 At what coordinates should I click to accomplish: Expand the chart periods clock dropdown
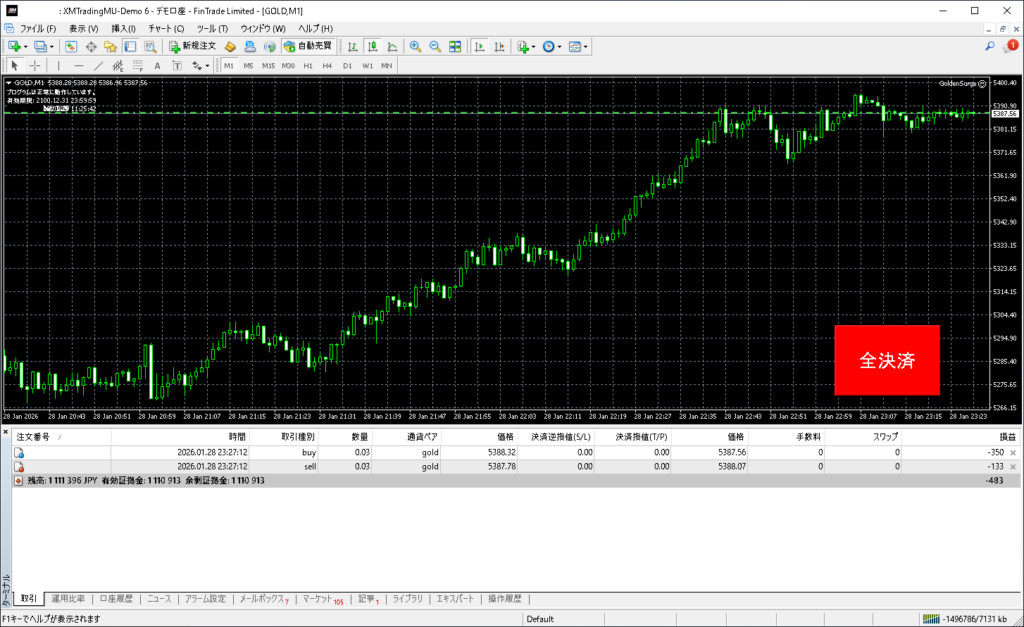pyautogui.click(x=562, y=46)
